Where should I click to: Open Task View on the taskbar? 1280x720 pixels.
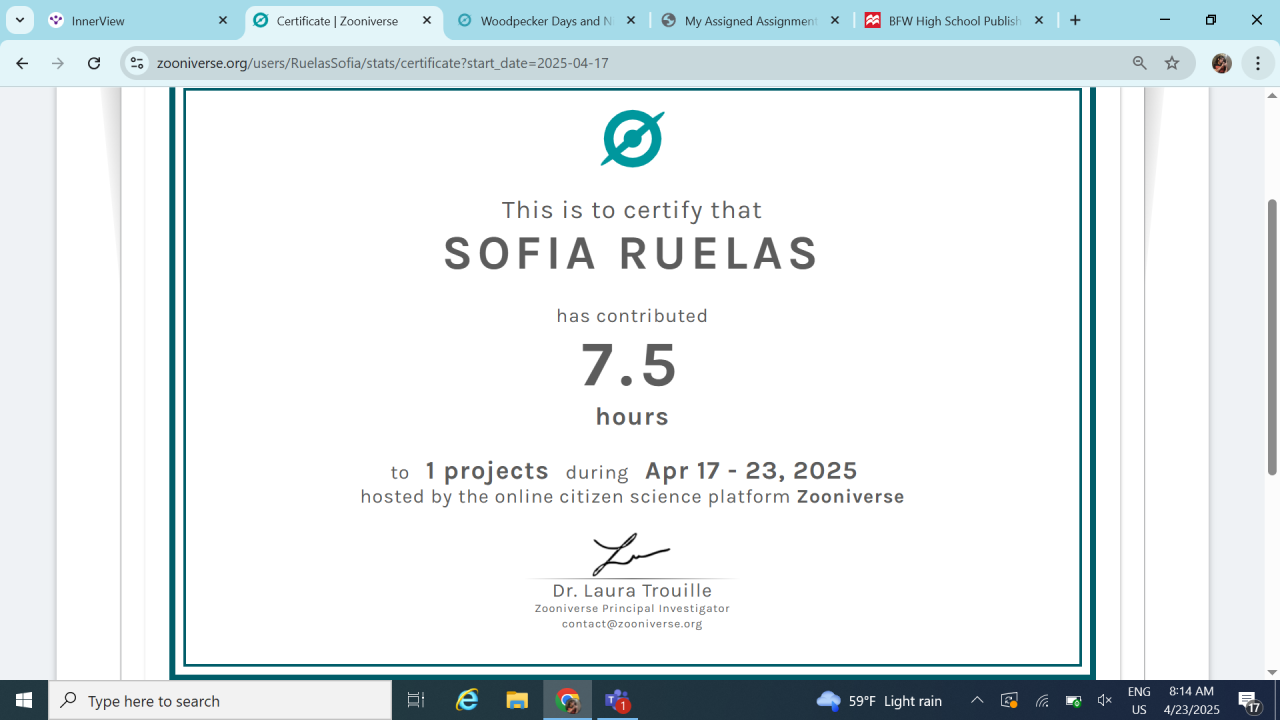click(x=416, y=700)
